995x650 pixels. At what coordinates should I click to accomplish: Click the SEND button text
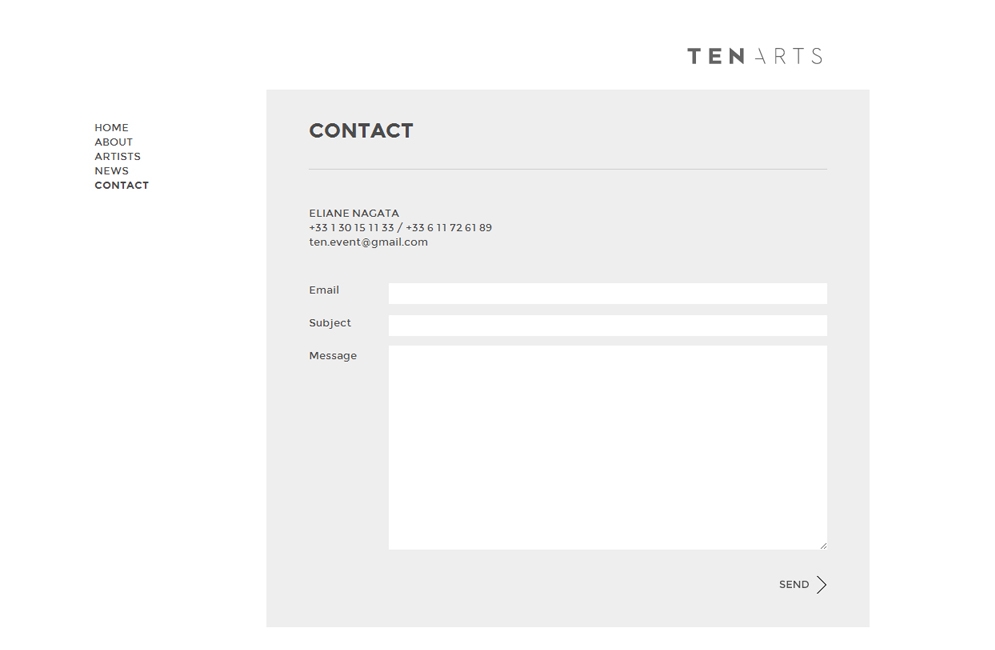[794, 585]
